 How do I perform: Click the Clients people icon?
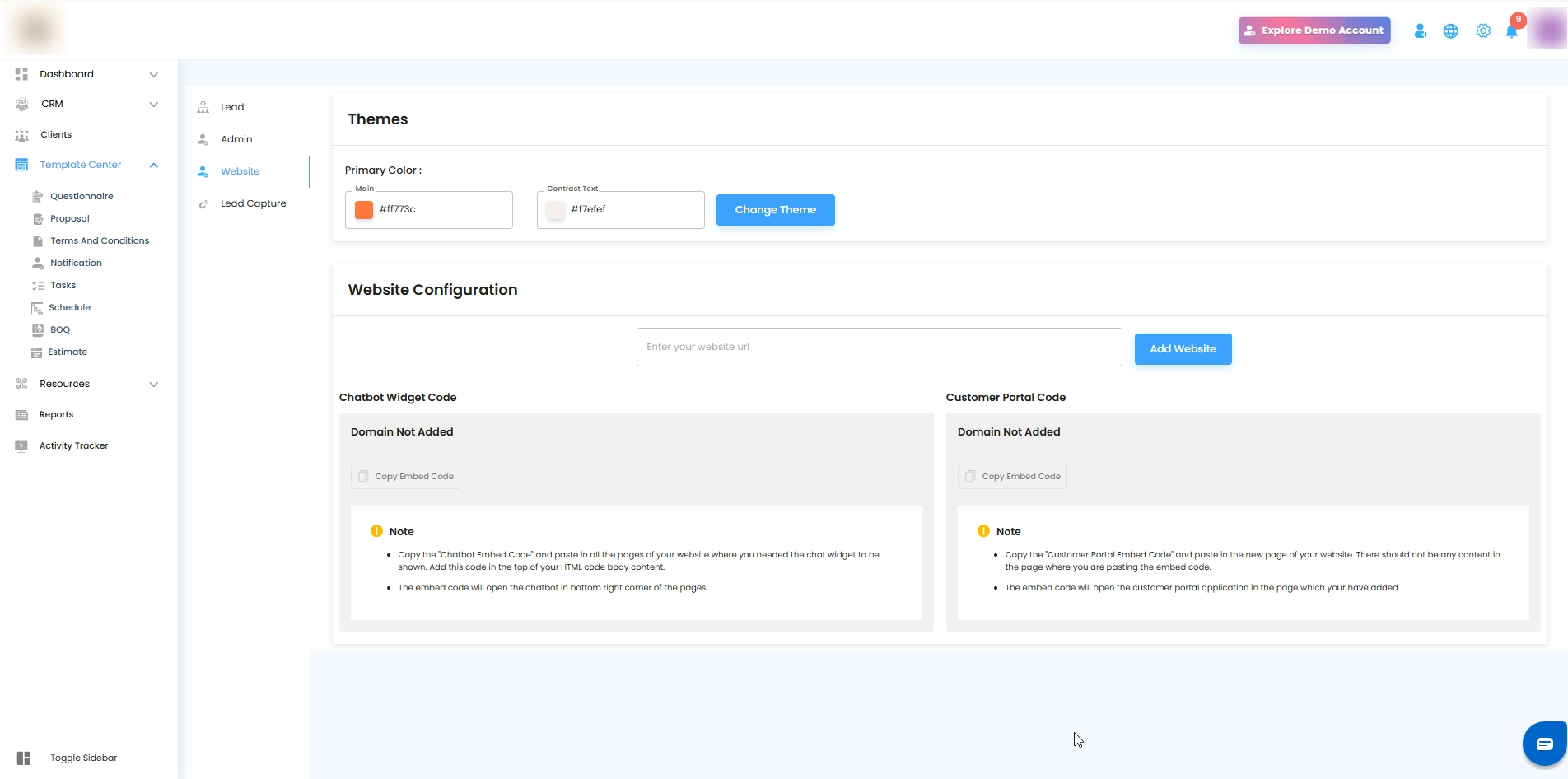pyautogui.click(x=22, y=135)
